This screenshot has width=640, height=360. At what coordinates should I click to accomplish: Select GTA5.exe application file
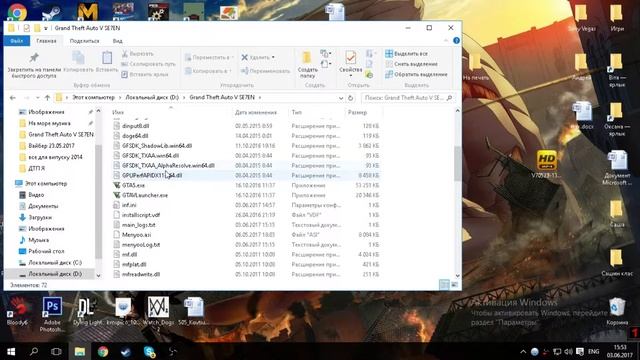(133, 185)
